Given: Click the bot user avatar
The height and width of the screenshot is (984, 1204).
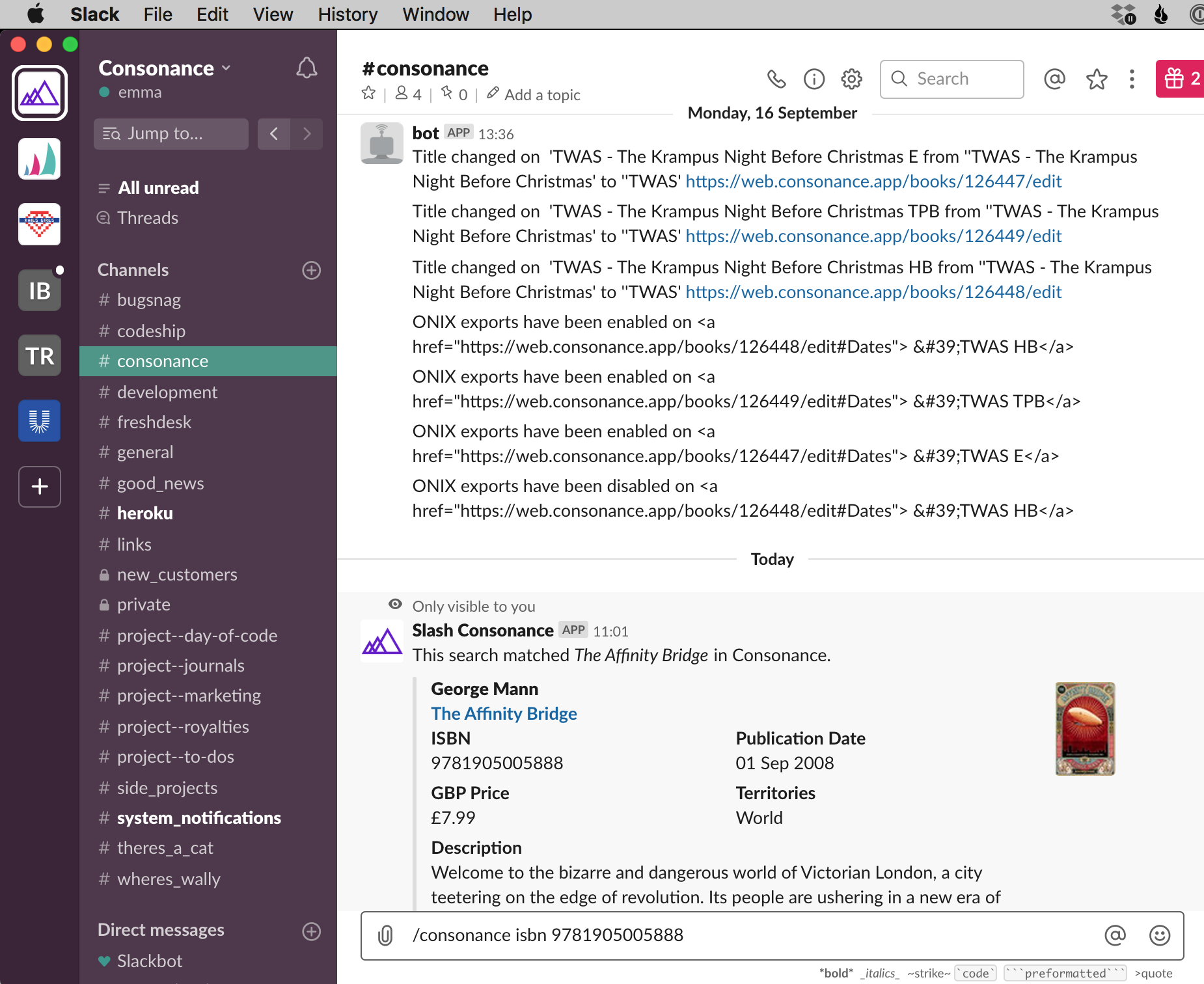Looking at the screenshot, I should click(382, 143).
